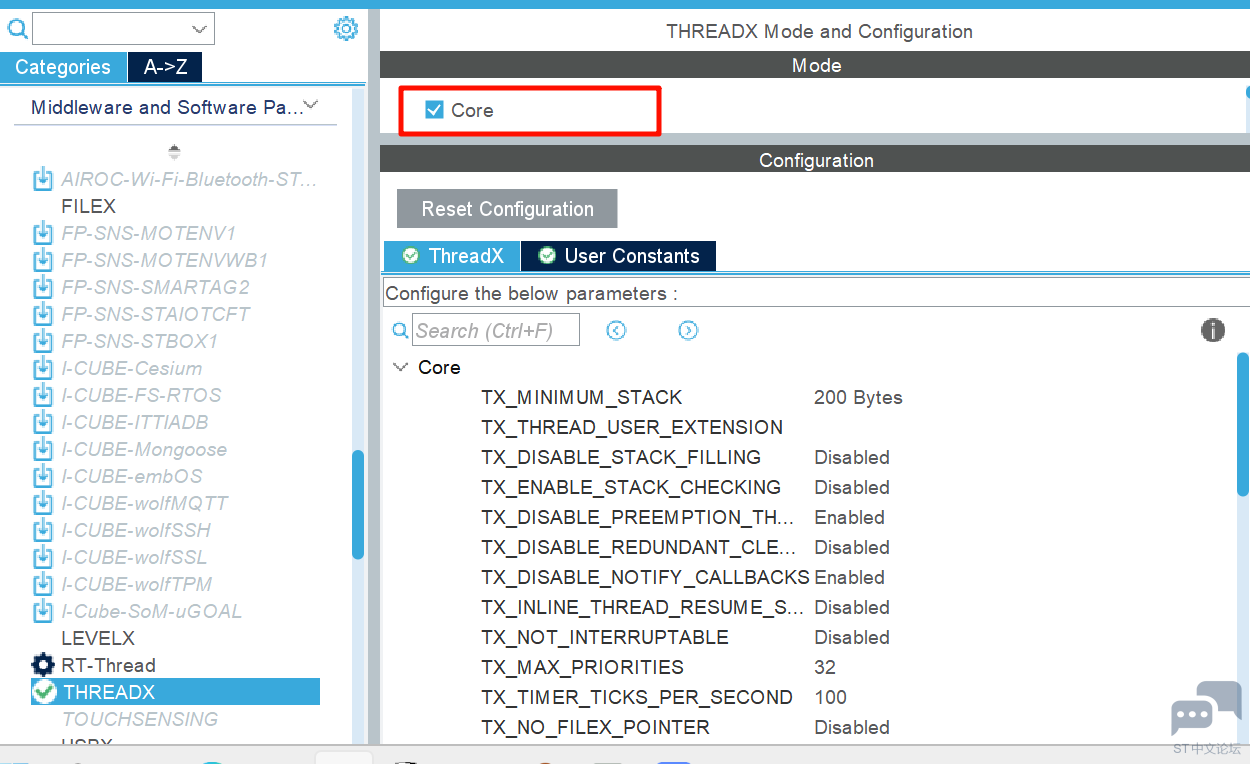Click the green check icon beside THREADX
1250x764 pixels.
44,692
